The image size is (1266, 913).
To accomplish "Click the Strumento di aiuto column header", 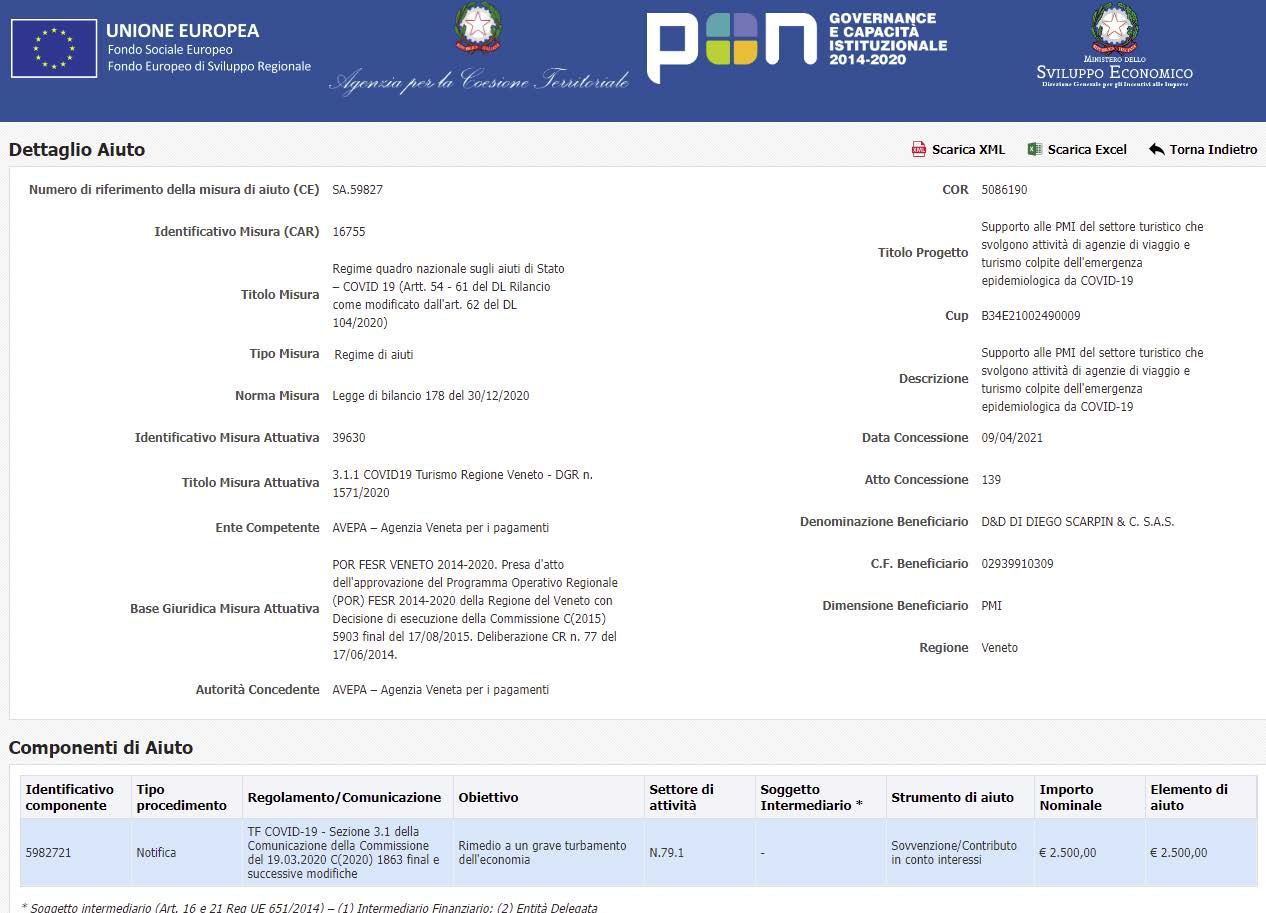I will click(x=961, y=797).
